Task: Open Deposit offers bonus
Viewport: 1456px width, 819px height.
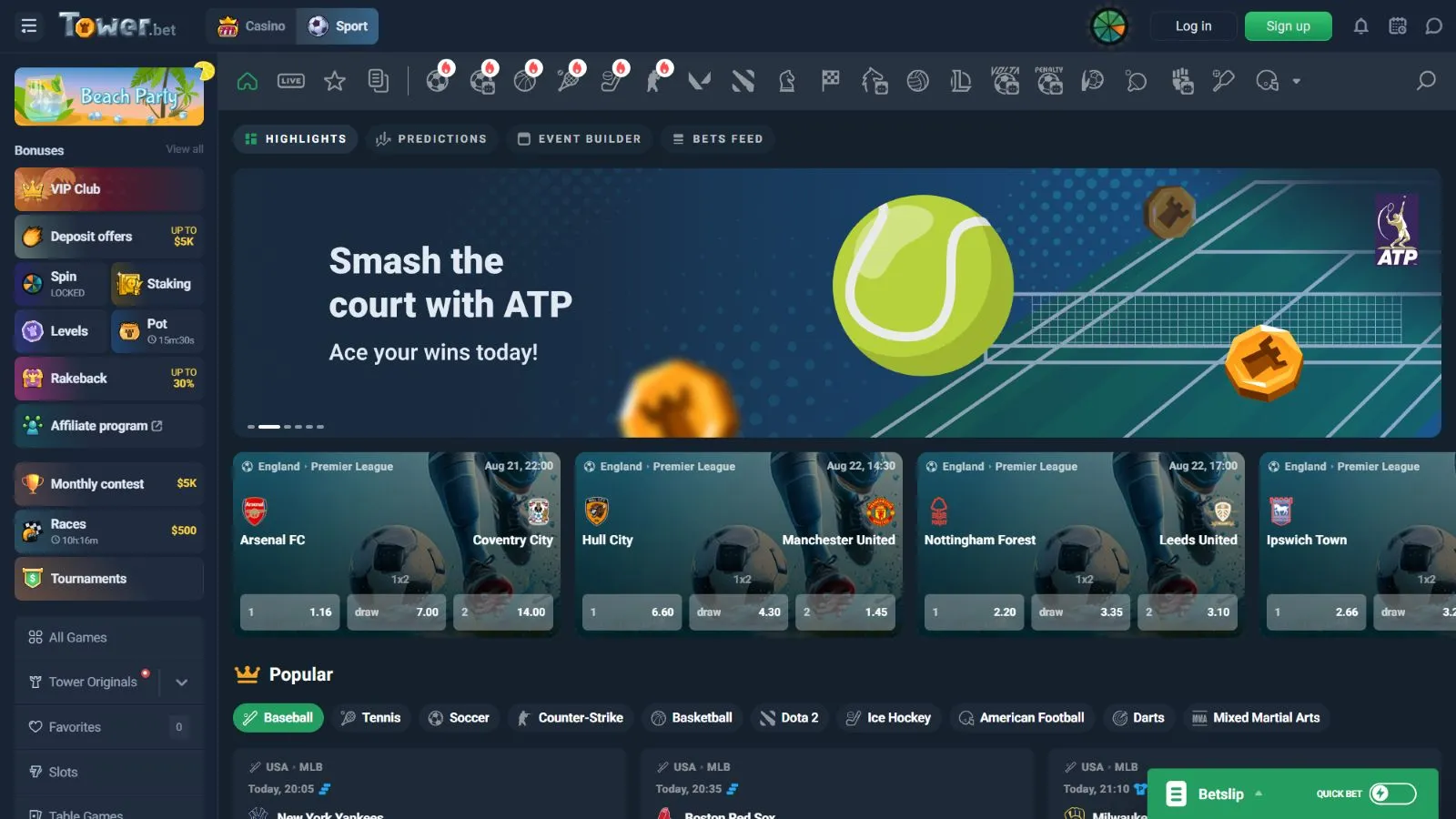Action: pyautogui.click(x=109, y=237)
